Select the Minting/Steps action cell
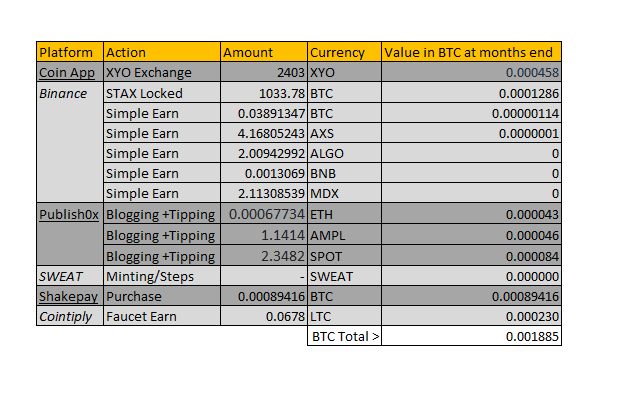618x411 pixels. [162, 276]
